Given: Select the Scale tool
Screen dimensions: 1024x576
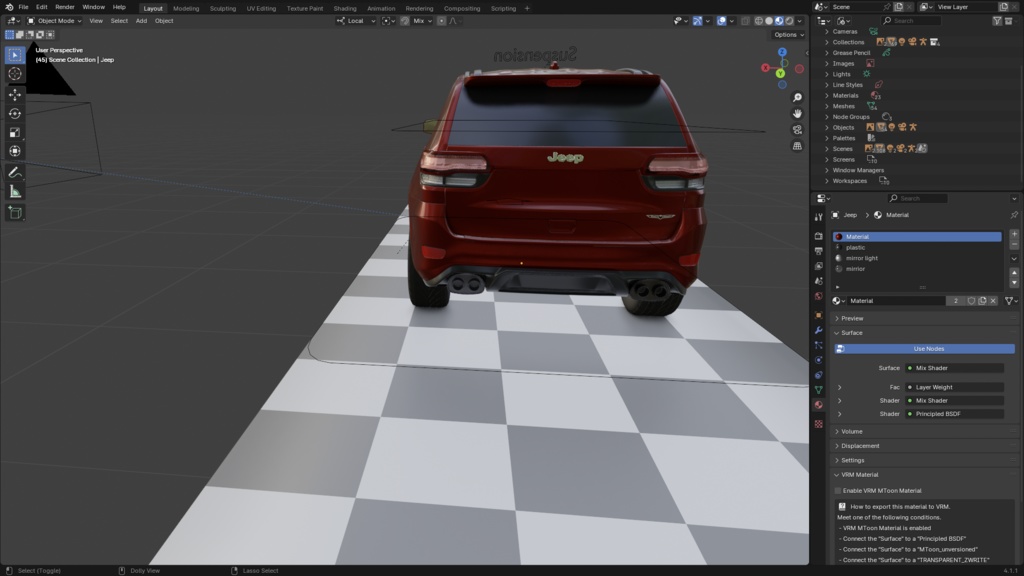Looking at the screenshot, I should click(15, 133).
